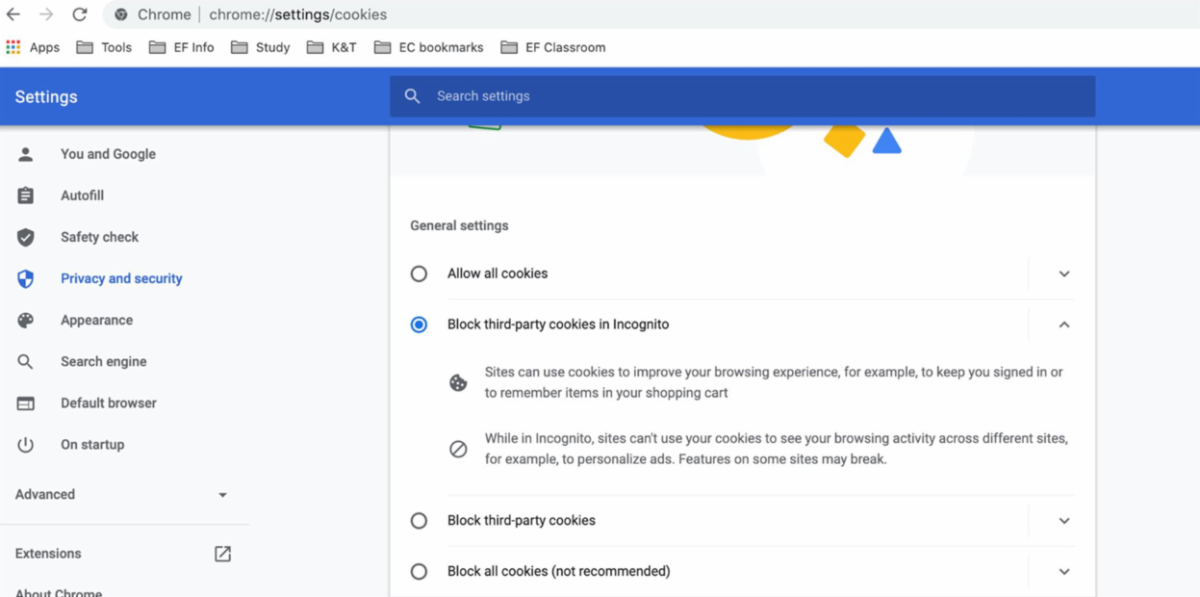1200x597 pixels.
Task: Collapse Block third-party cookies in Incognito details
Action: click(1064, 325)
